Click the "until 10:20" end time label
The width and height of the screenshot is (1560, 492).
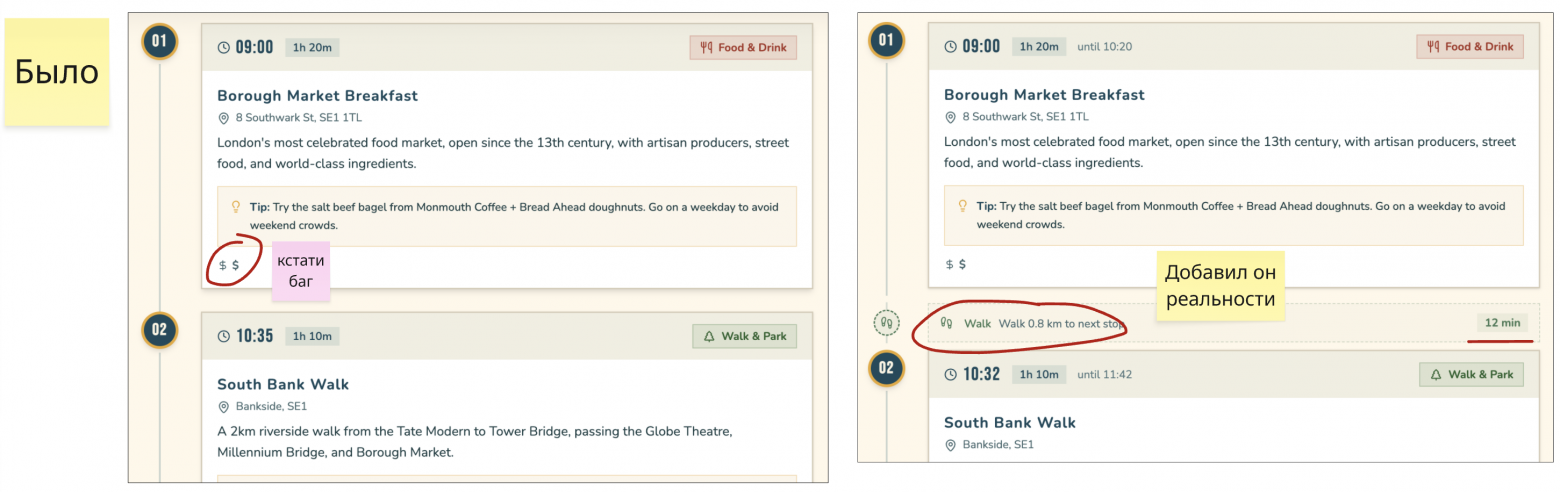click(1104, 47)
